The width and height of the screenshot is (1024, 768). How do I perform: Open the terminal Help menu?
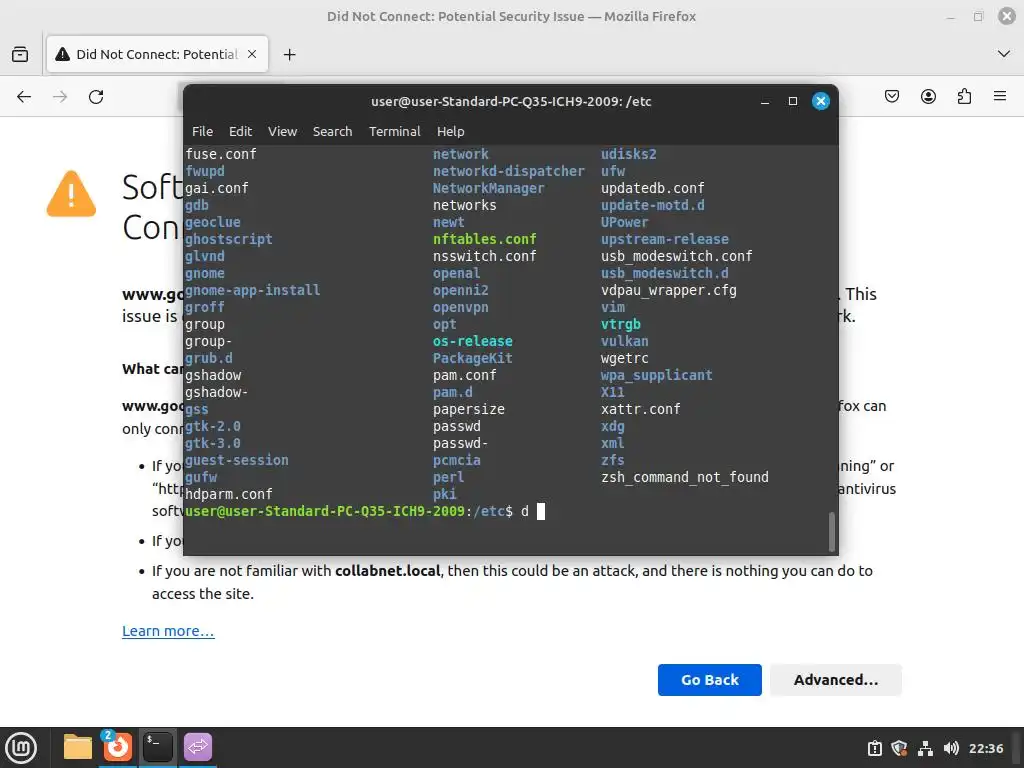[x=451, y=131]
